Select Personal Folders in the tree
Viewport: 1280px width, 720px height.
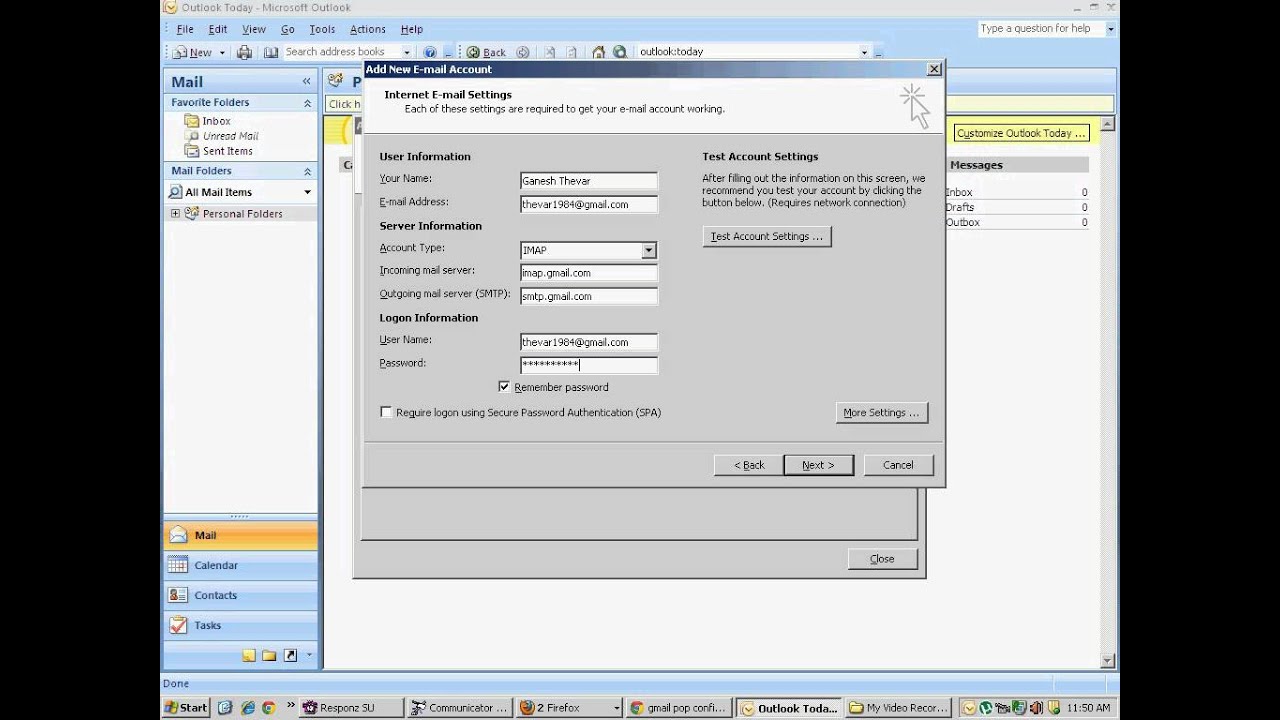[x=242, y=214]
